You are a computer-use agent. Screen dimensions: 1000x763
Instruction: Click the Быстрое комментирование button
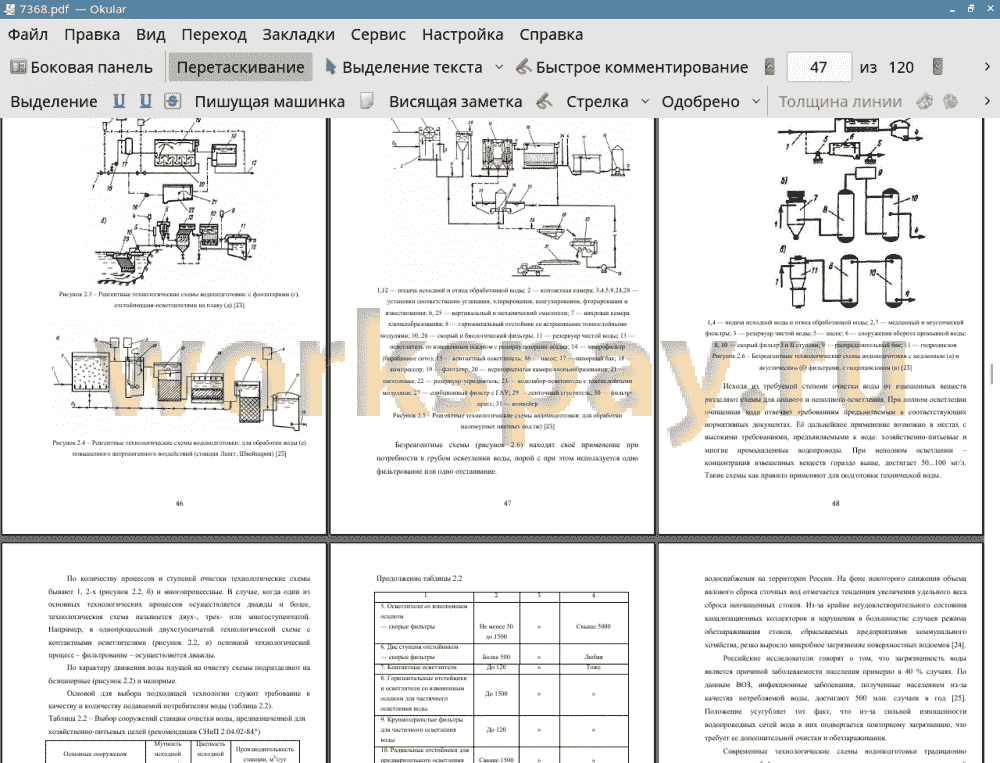coord(632,67)
